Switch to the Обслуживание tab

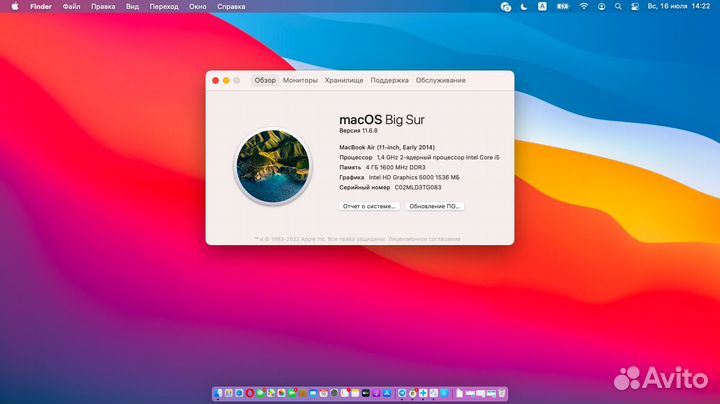(x=440, y=80)
